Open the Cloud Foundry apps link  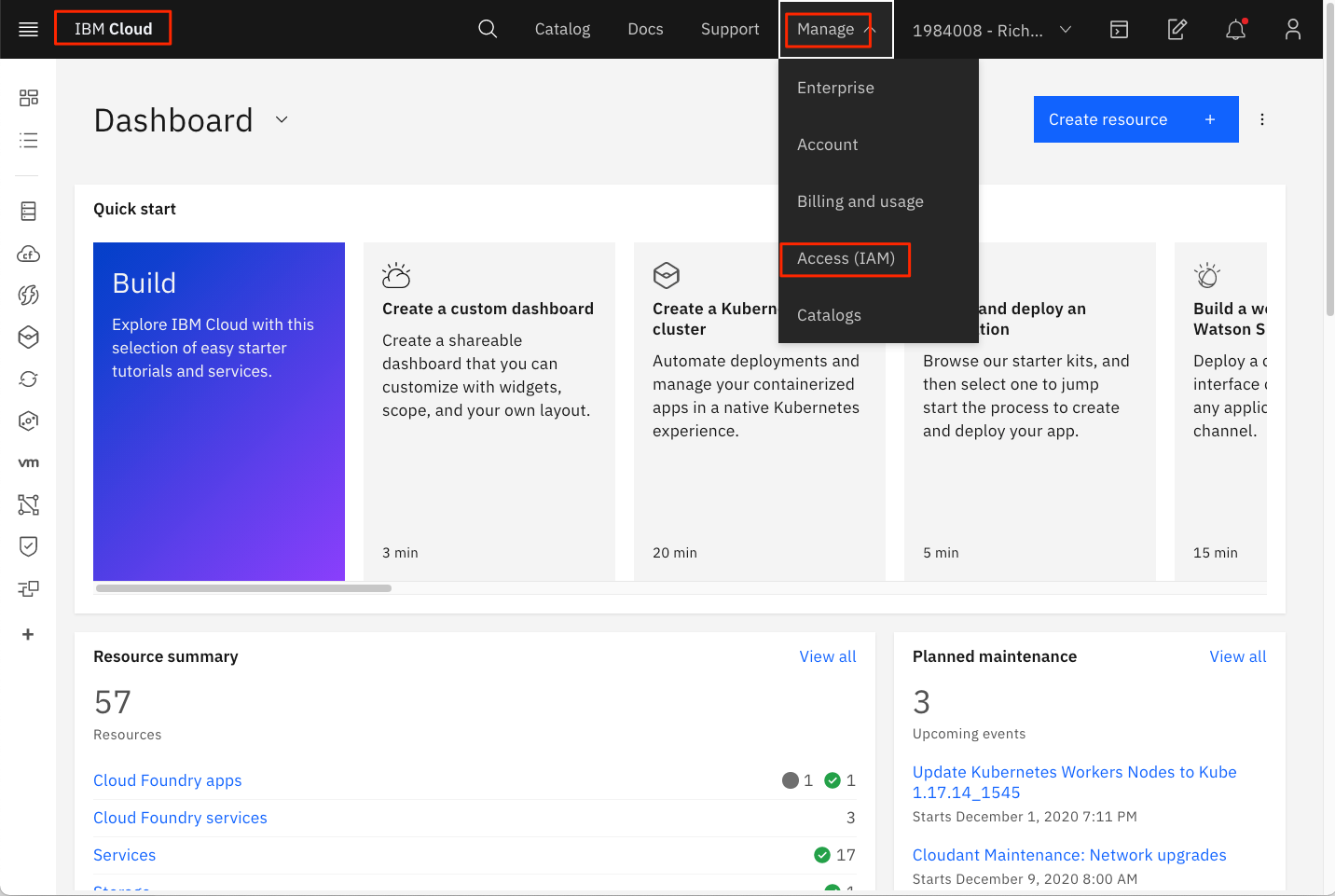[x=168, y=780]
